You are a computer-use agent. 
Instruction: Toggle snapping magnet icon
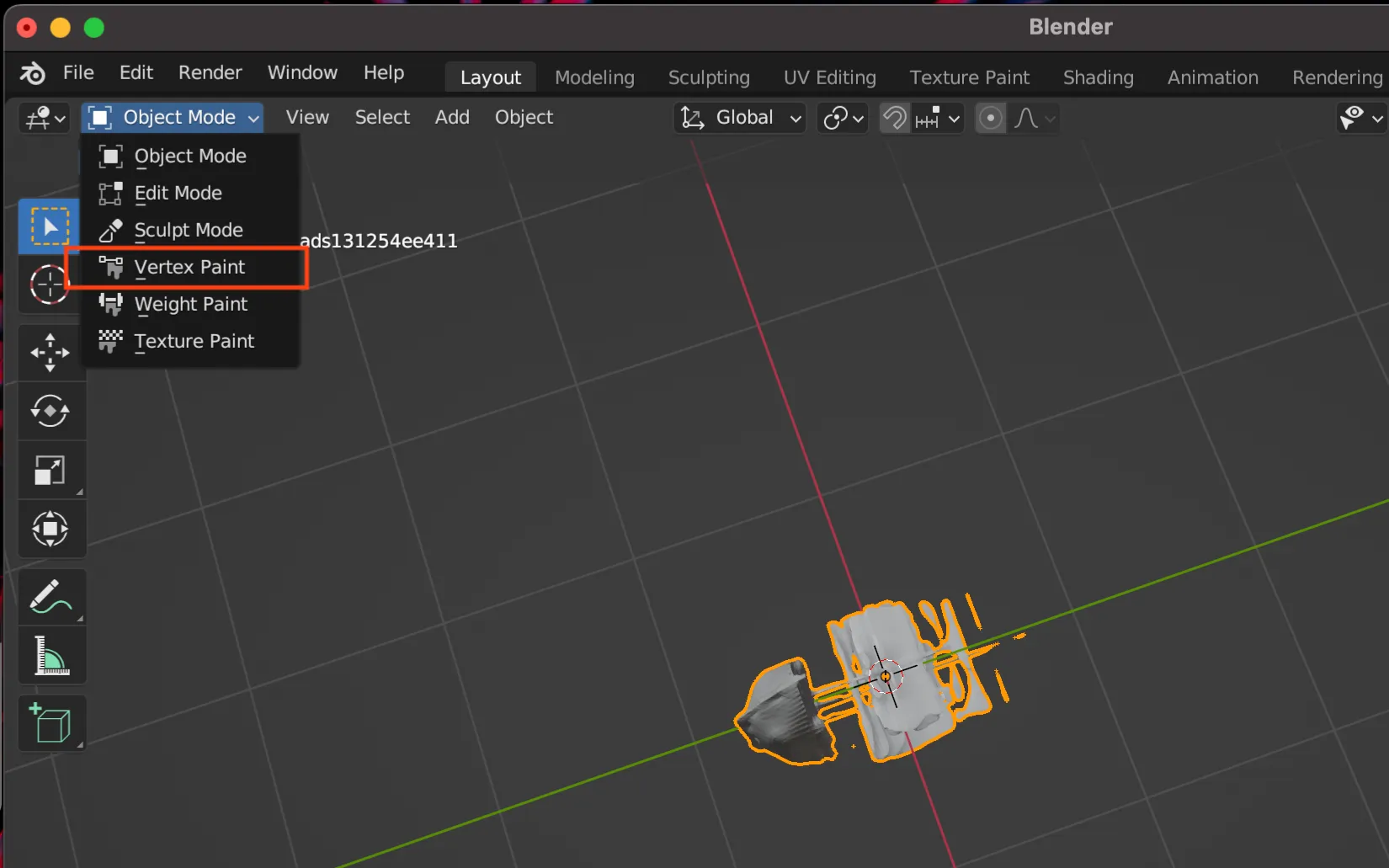click(895, 118)
